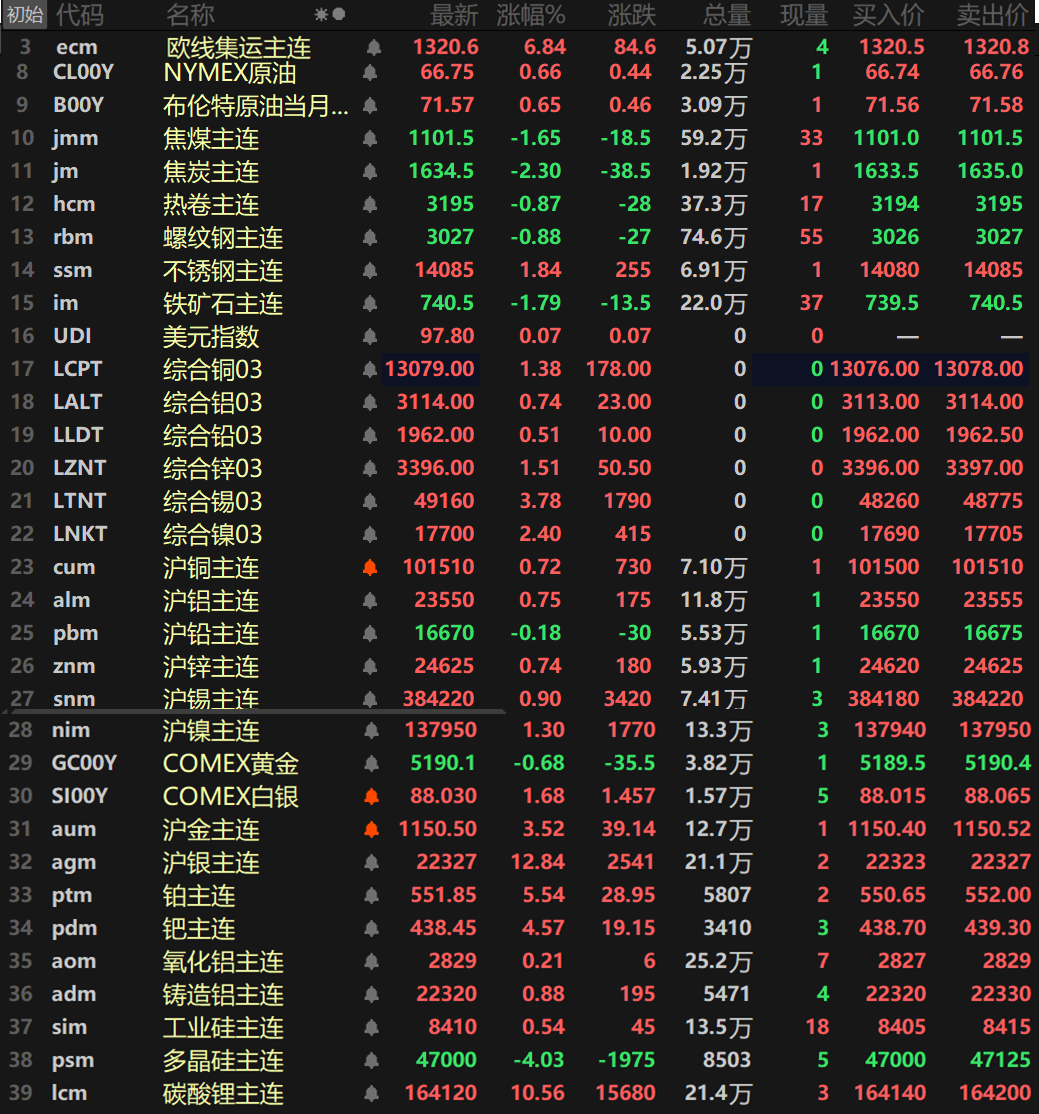Click the alert bell for 焦炭主连
The image size is (1039, 1114).
pyautogui.click(x=370, y=171)
